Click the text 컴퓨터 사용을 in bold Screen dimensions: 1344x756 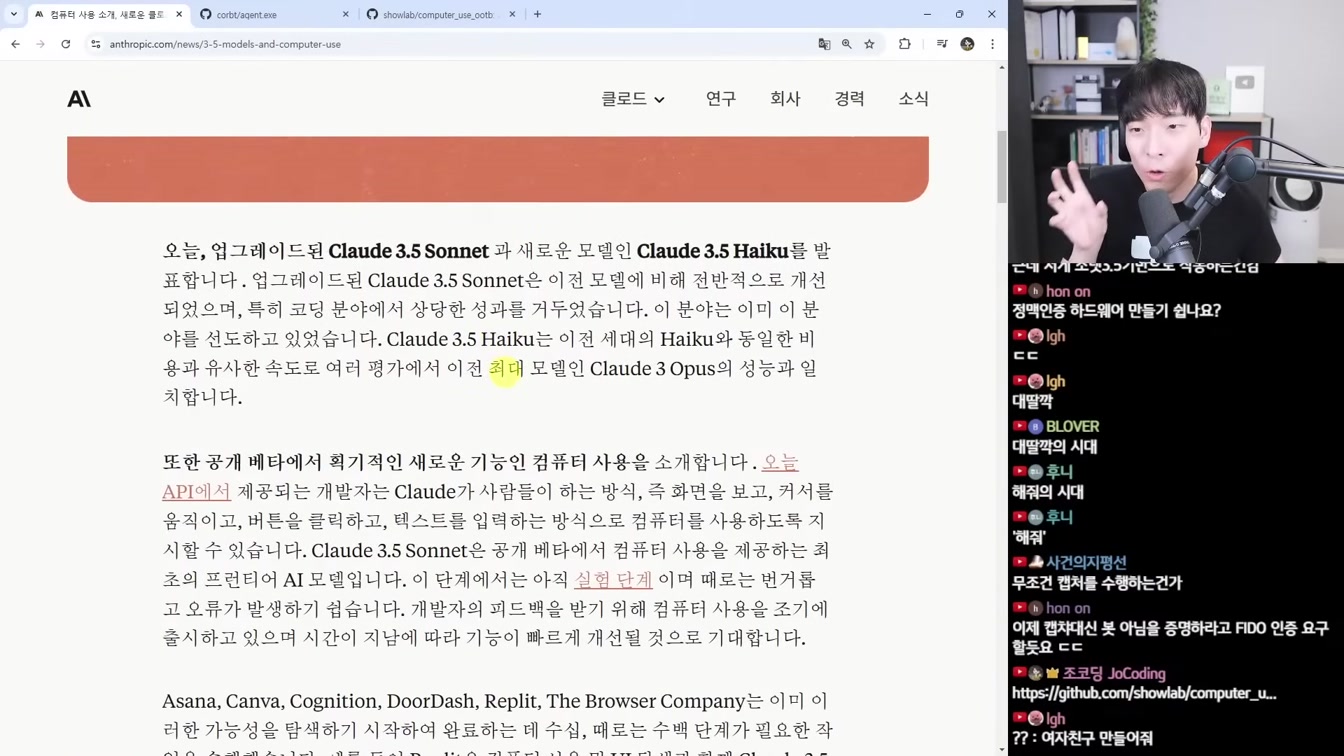tap(590, 462)
